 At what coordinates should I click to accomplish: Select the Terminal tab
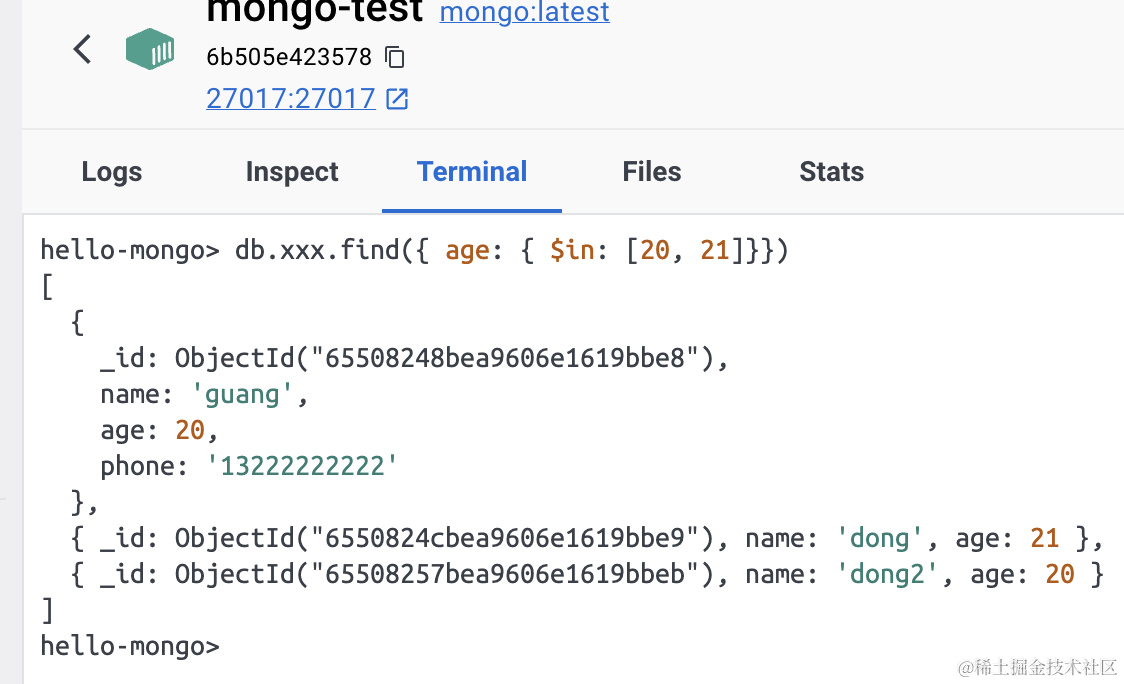point(472,172)
